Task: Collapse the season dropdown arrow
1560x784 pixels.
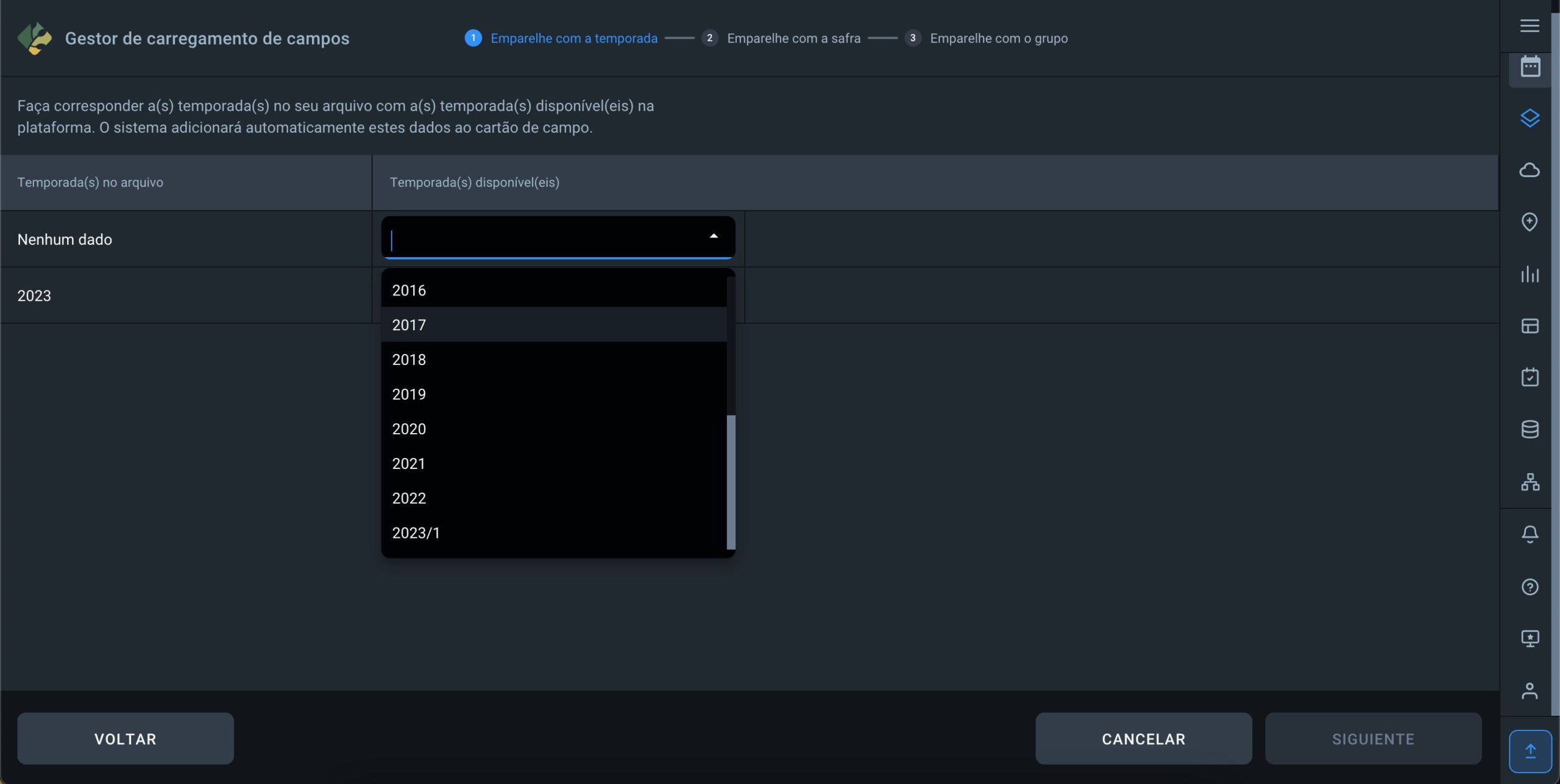Action: tap(714, 236)
